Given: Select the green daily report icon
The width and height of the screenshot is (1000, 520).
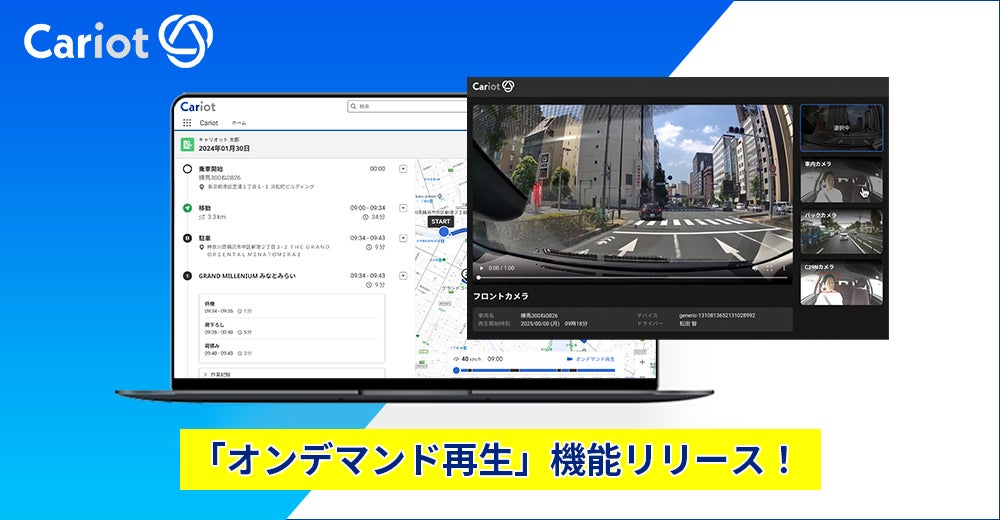Looking at the screenshot, I should coord(187,145).
